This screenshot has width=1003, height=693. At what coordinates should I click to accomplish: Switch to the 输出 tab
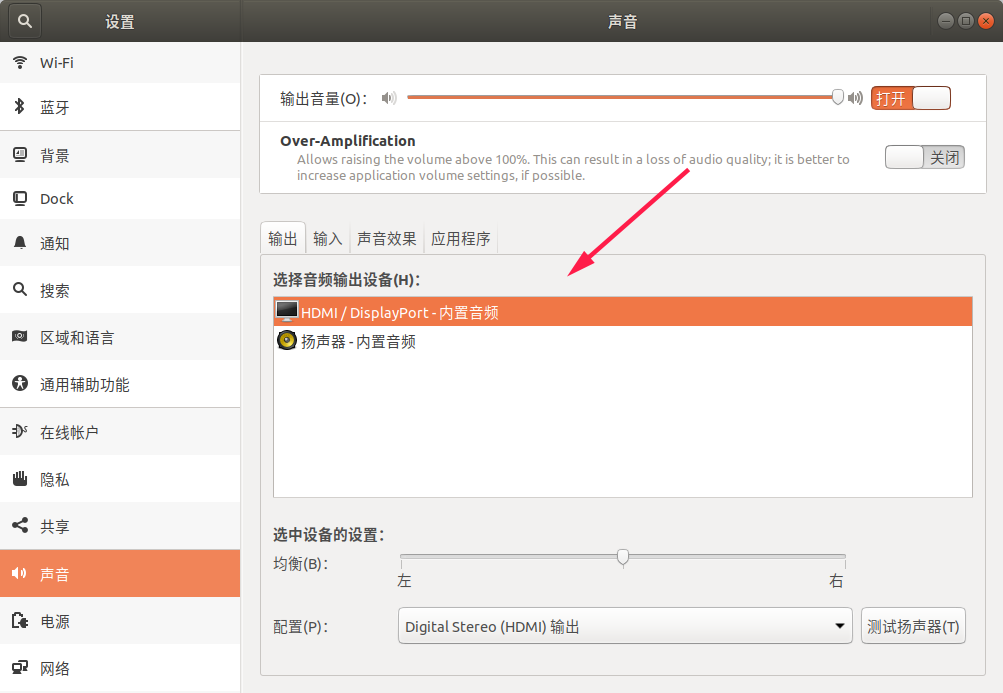point(283,239)
